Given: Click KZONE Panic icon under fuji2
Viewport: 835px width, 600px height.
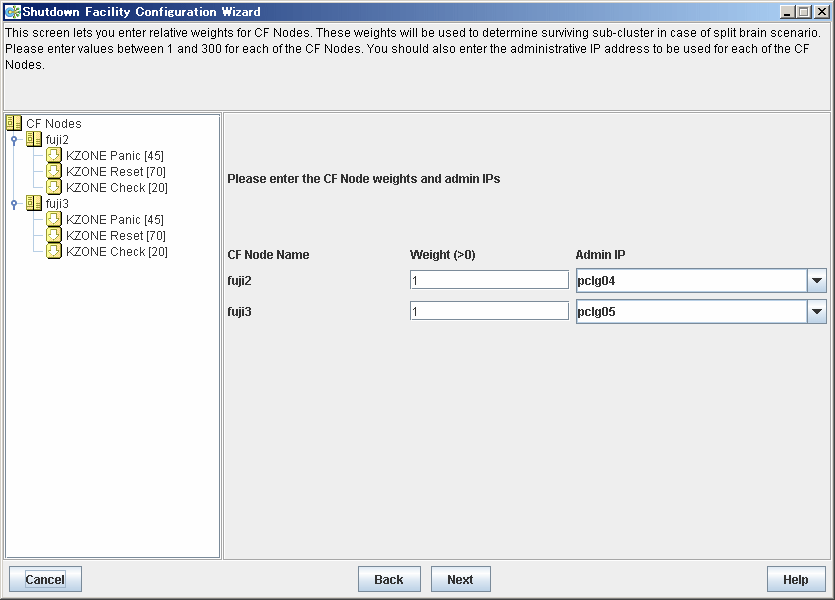Looking at the screenshot, I should (x=54, y=155).
